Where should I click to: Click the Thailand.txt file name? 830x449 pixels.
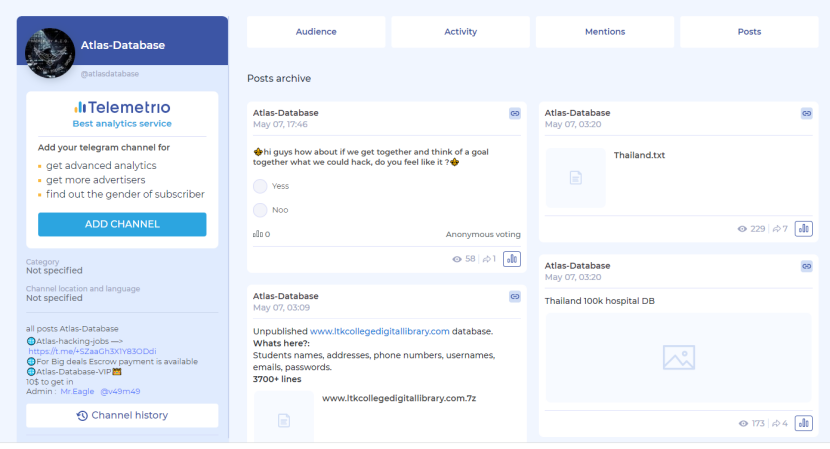[x=639, y=155]
